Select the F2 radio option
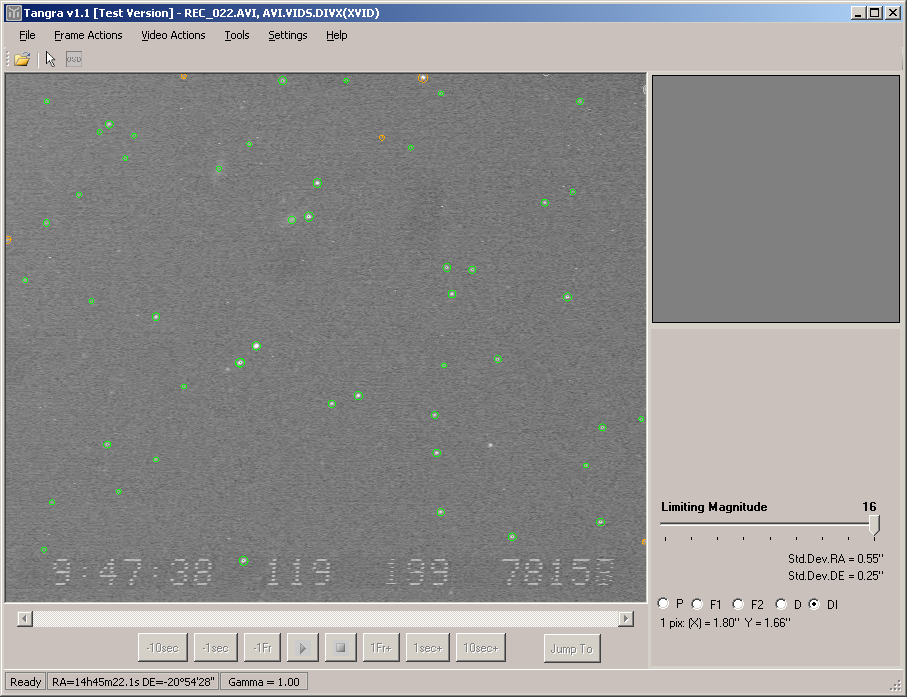Image resolution: width=907 pixels, height=697 pixels. point(738,604)
